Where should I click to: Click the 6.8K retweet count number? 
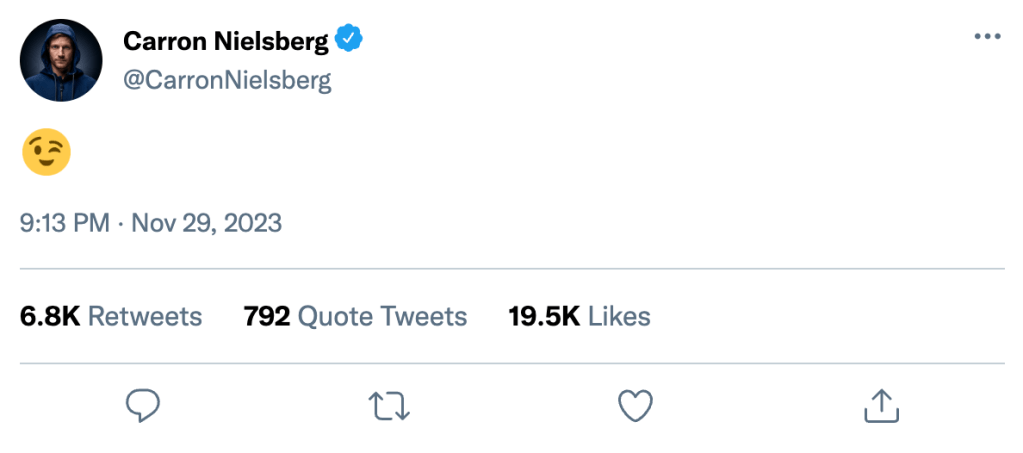(49, 317)
